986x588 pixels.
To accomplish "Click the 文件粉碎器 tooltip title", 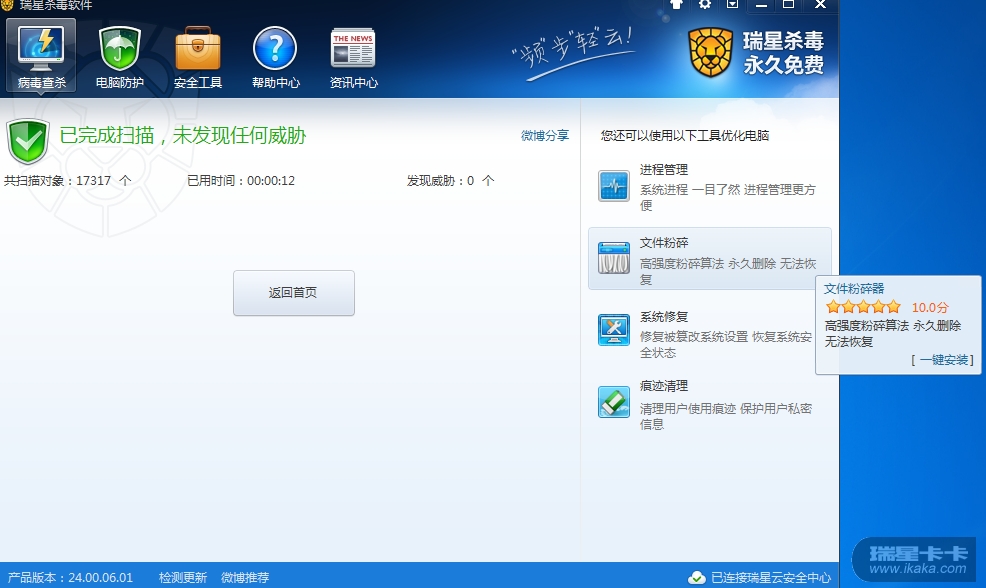I will [854, 289].
